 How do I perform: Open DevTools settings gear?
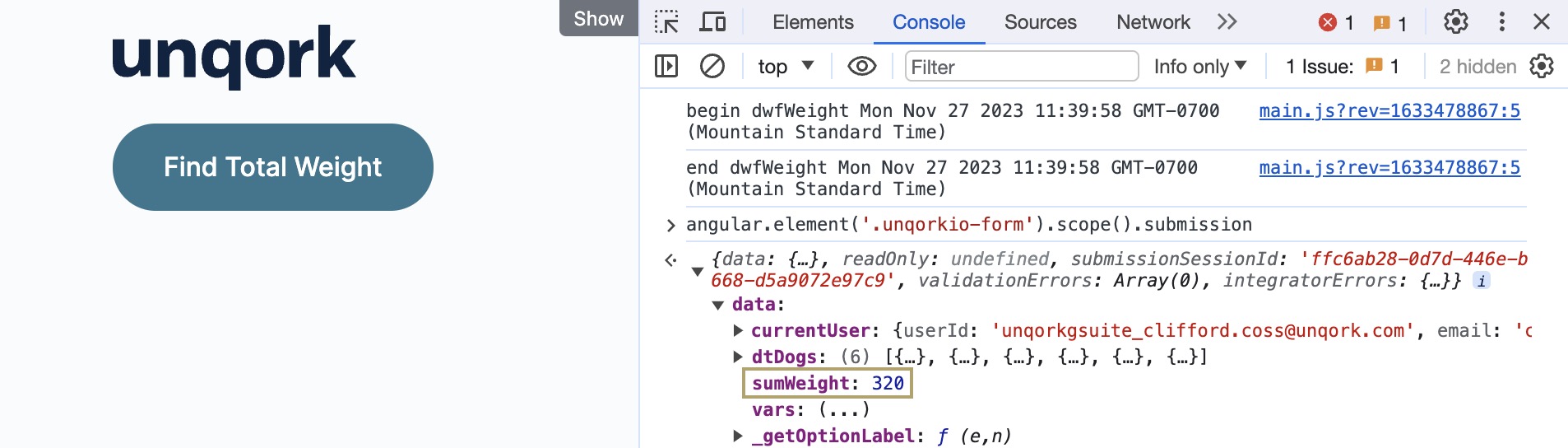tap(1455, 21)
